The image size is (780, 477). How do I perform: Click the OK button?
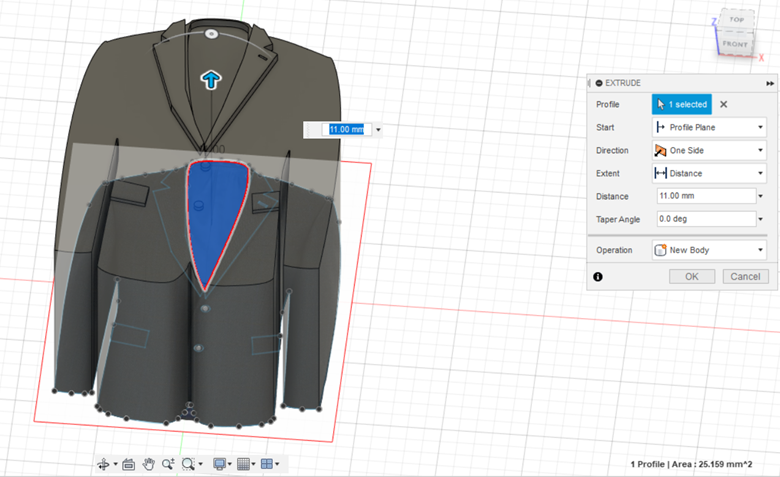tap(692, 277)
